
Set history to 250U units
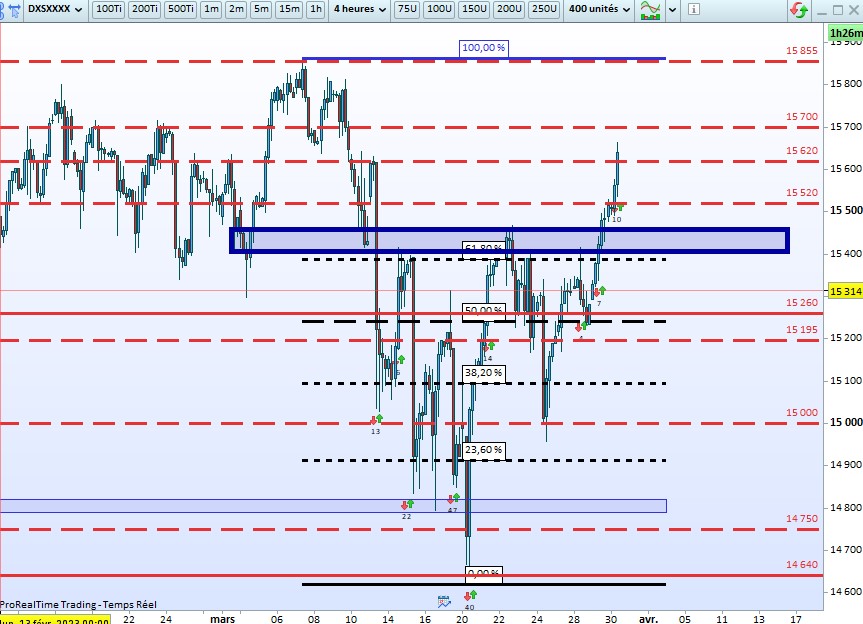[x=544, y=9]
